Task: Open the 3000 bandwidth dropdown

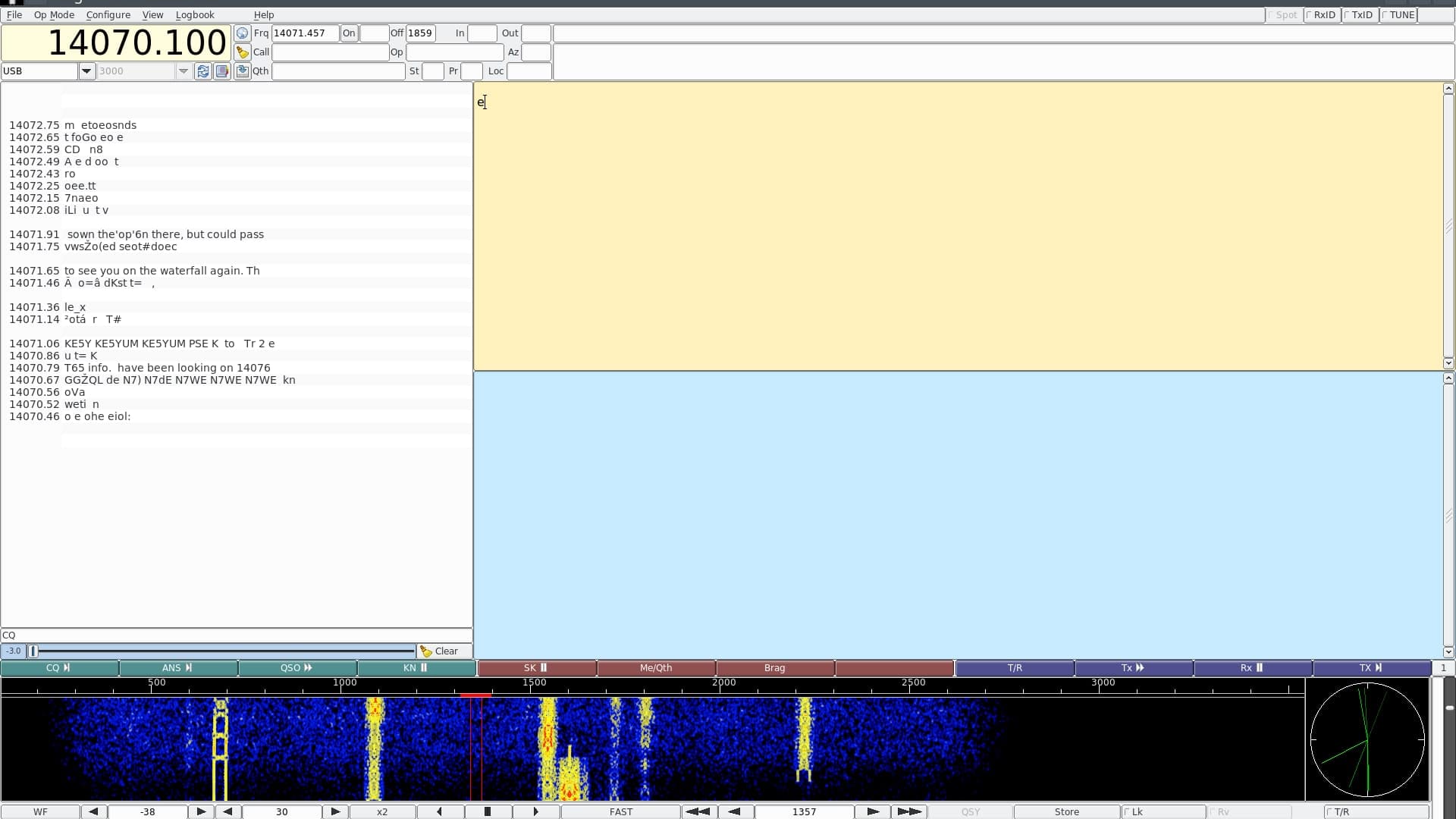Action: pos(184,71)
